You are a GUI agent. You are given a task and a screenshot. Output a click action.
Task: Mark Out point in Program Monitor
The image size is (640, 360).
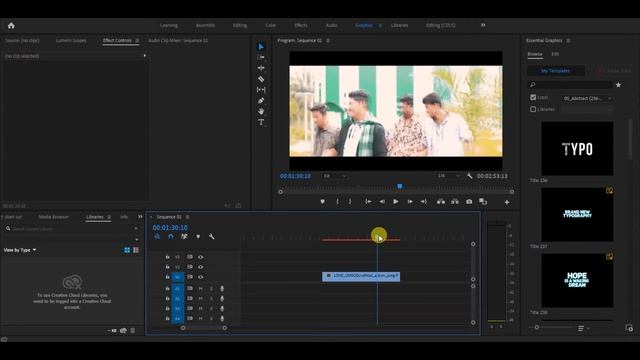point(350,202)
